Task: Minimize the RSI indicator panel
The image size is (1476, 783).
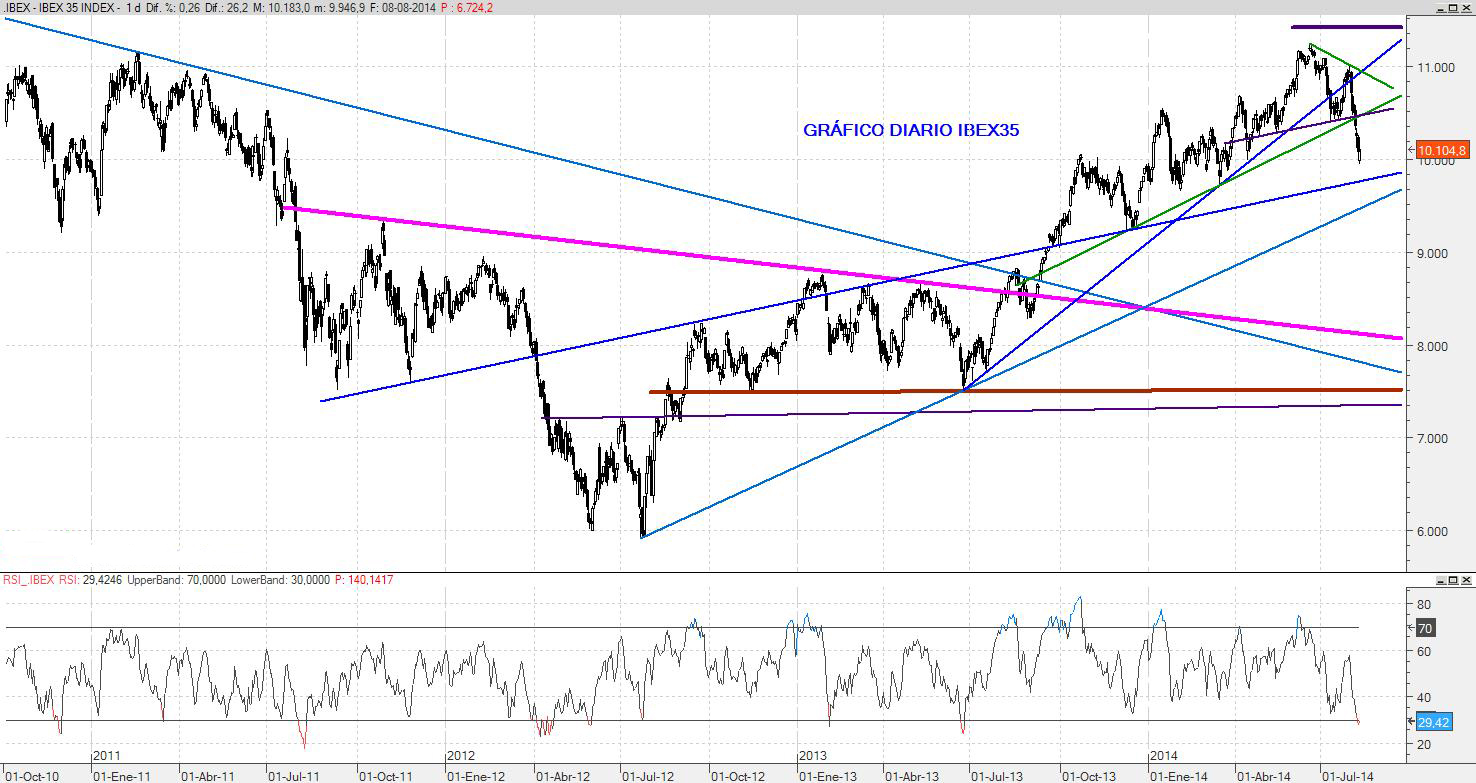Action: coord(1439,579)
